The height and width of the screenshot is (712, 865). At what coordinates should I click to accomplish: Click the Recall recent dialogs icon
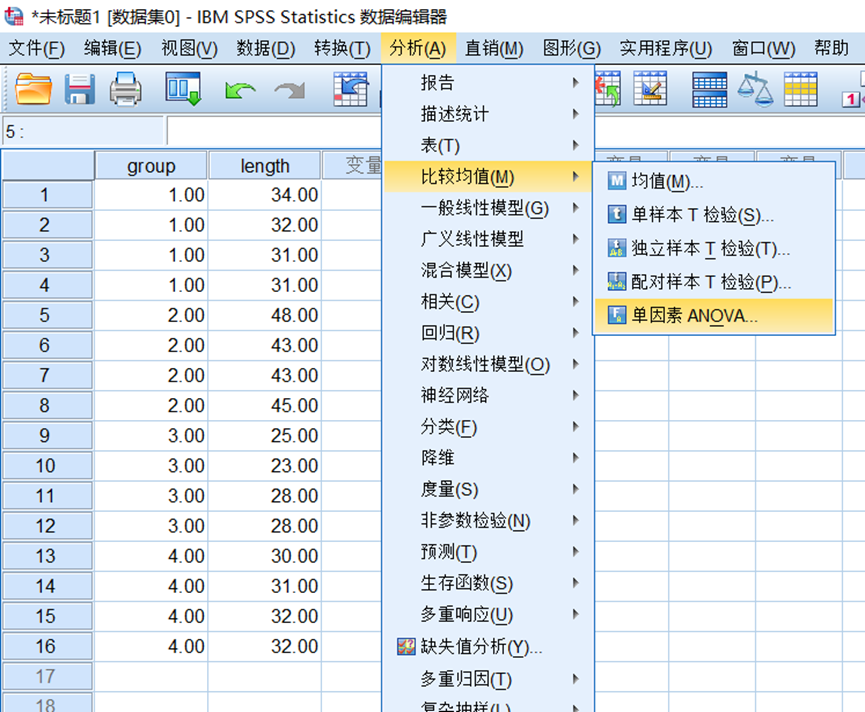(x=184, y=89)
